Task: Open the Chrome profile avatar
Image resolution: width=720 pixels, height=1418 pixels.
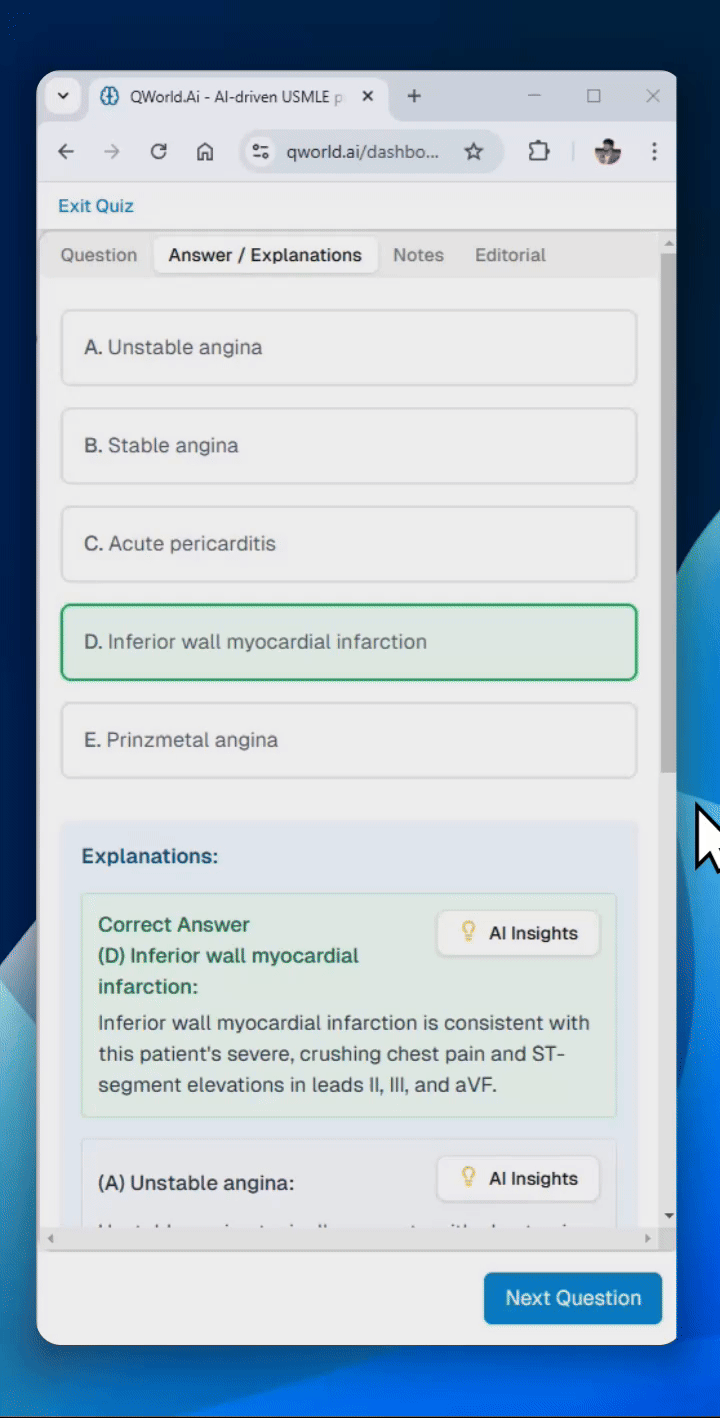Action: click(x=607, y=151)
